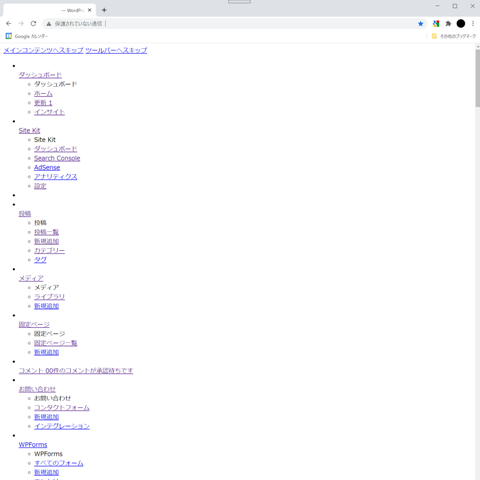Screen dimensions: 480x480
Task: Open ダッシュボード under Site Kit
Action: click(x=55, y=149)
